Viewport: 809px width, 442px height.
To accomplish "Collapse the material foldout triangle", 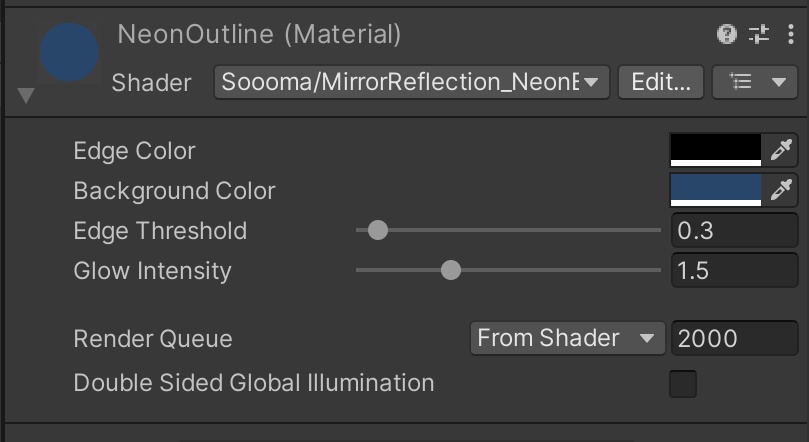I will coord(26,96).
